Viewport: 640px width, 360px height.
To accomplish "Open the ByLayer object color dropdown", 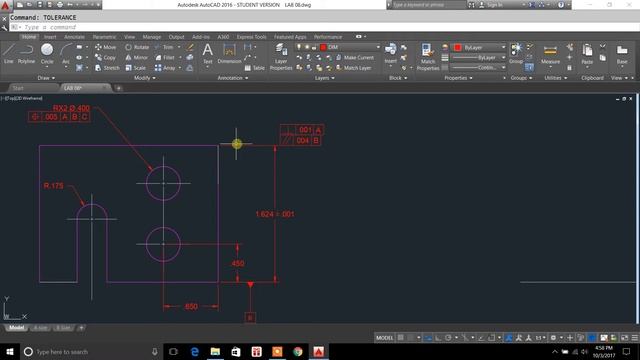I will pos(479,47).
